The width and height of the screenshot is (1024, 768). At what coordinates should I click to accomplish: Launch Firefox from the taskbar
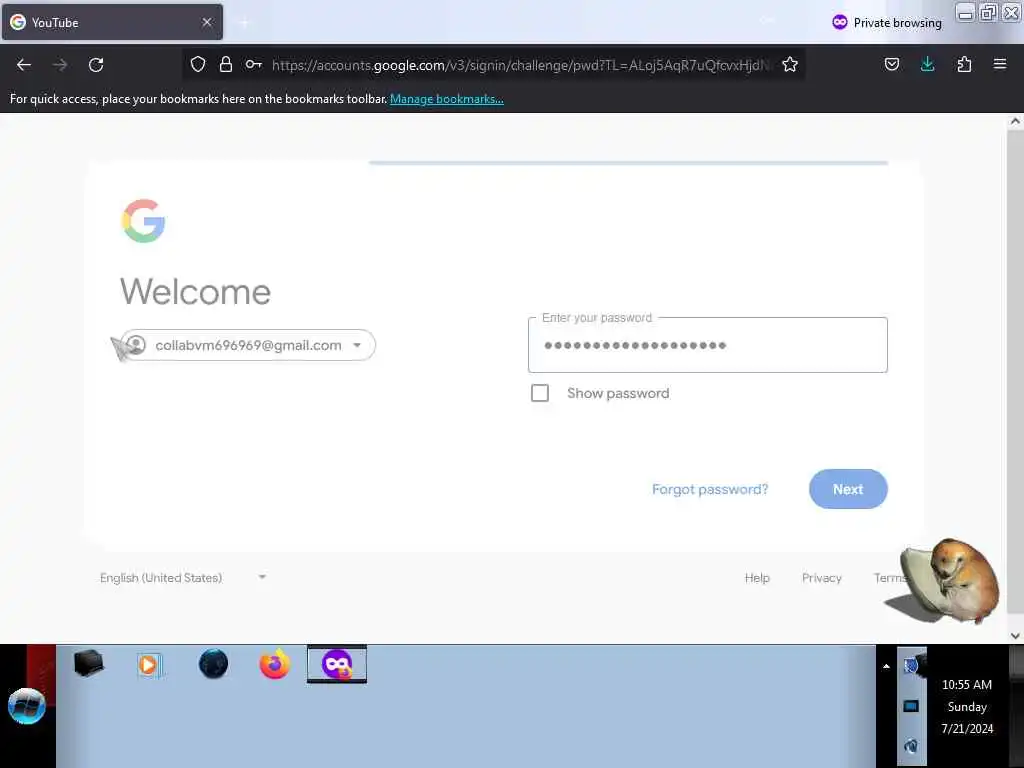pos(274,665)
